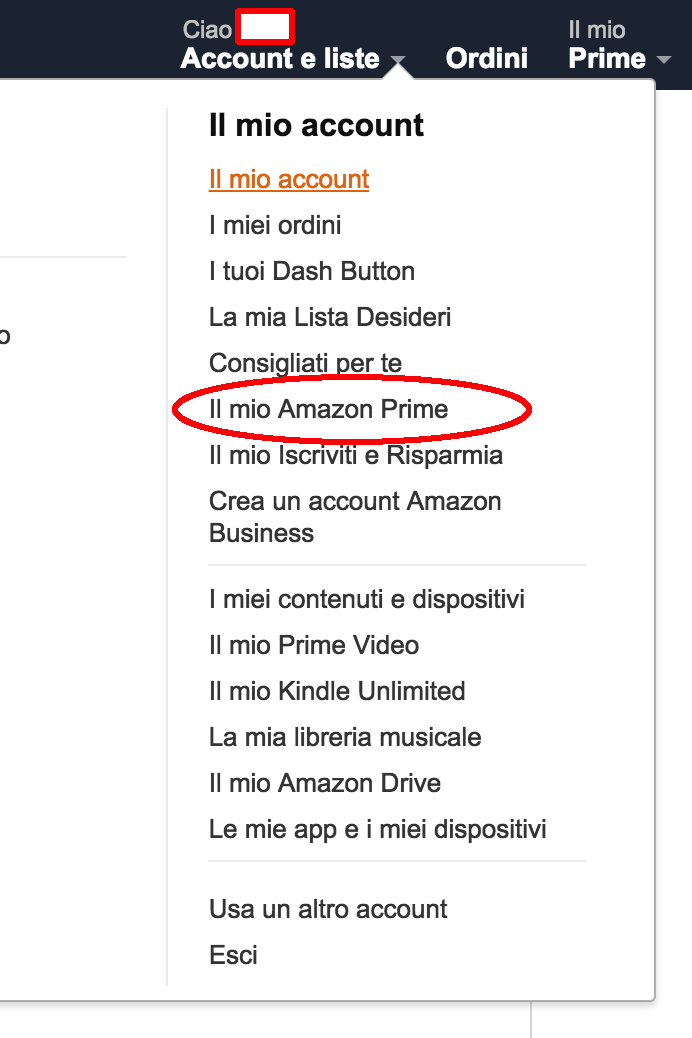Click the Account e liste menu label
692x1038 pixels.
click(x=280, y=58)
